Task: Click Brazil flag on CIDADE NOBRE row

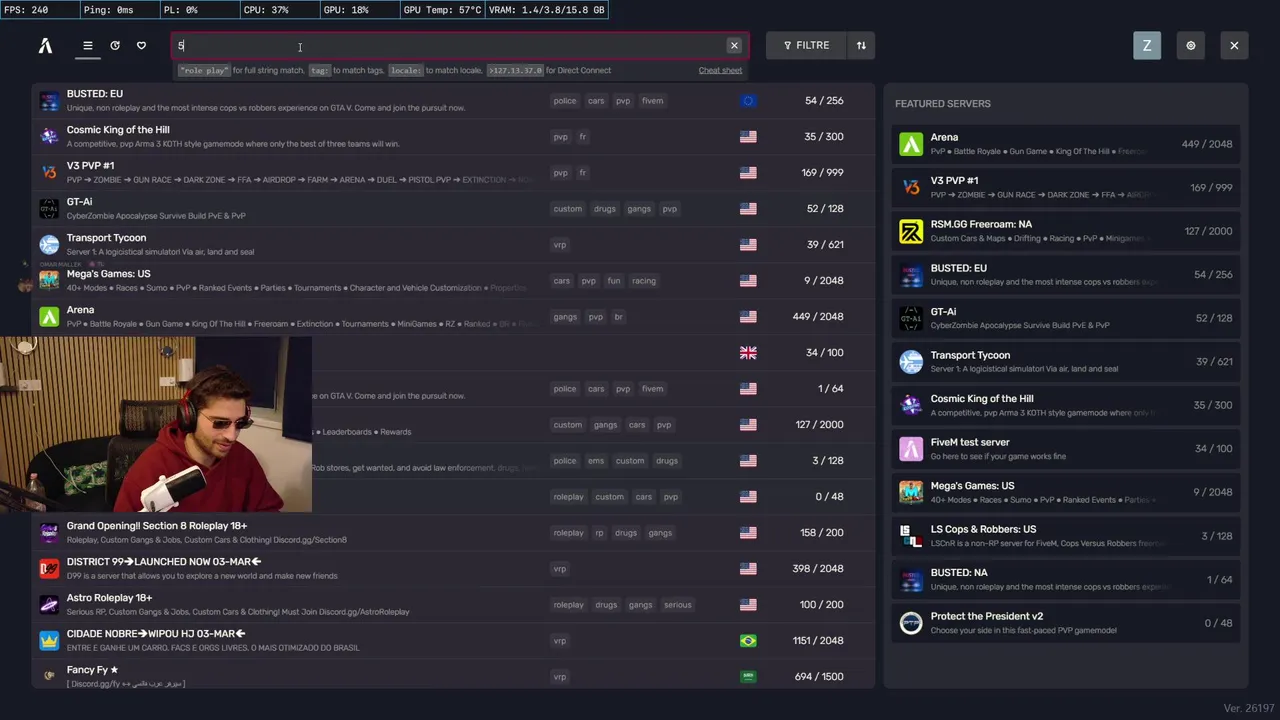Action: click(x=748, y=640)
